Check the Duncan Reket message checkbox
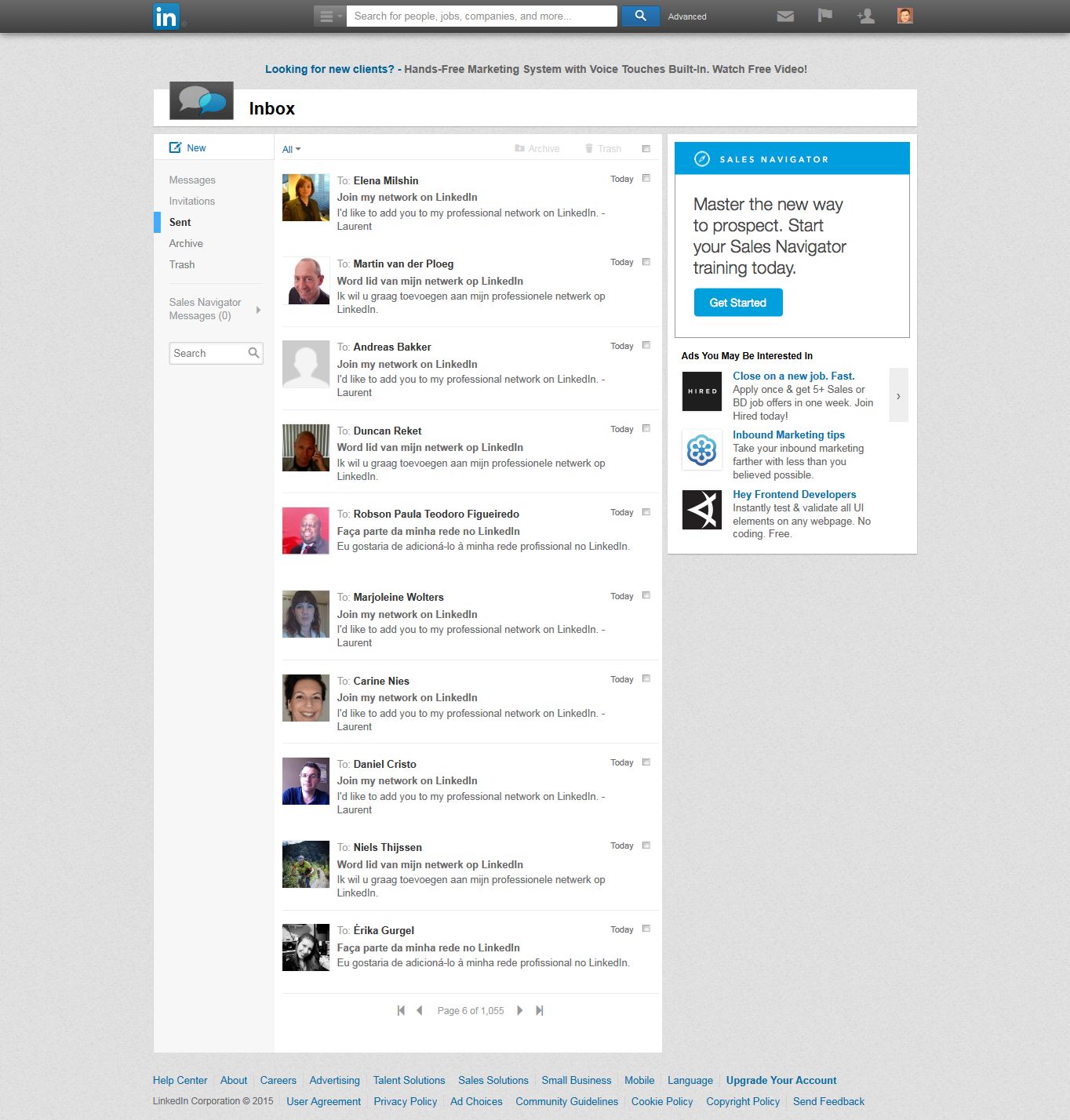 click(x=646, y=428)
